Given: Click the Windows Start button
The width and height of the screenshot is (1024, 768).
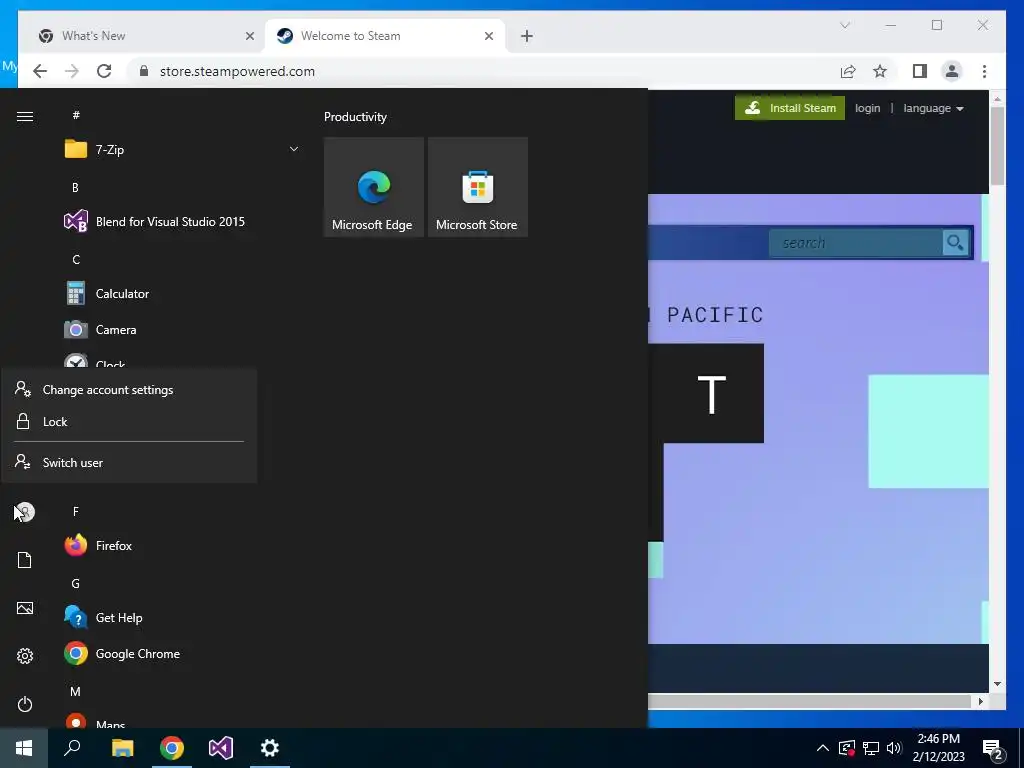Looking at the screenshot, I should (x=24, y=748).
